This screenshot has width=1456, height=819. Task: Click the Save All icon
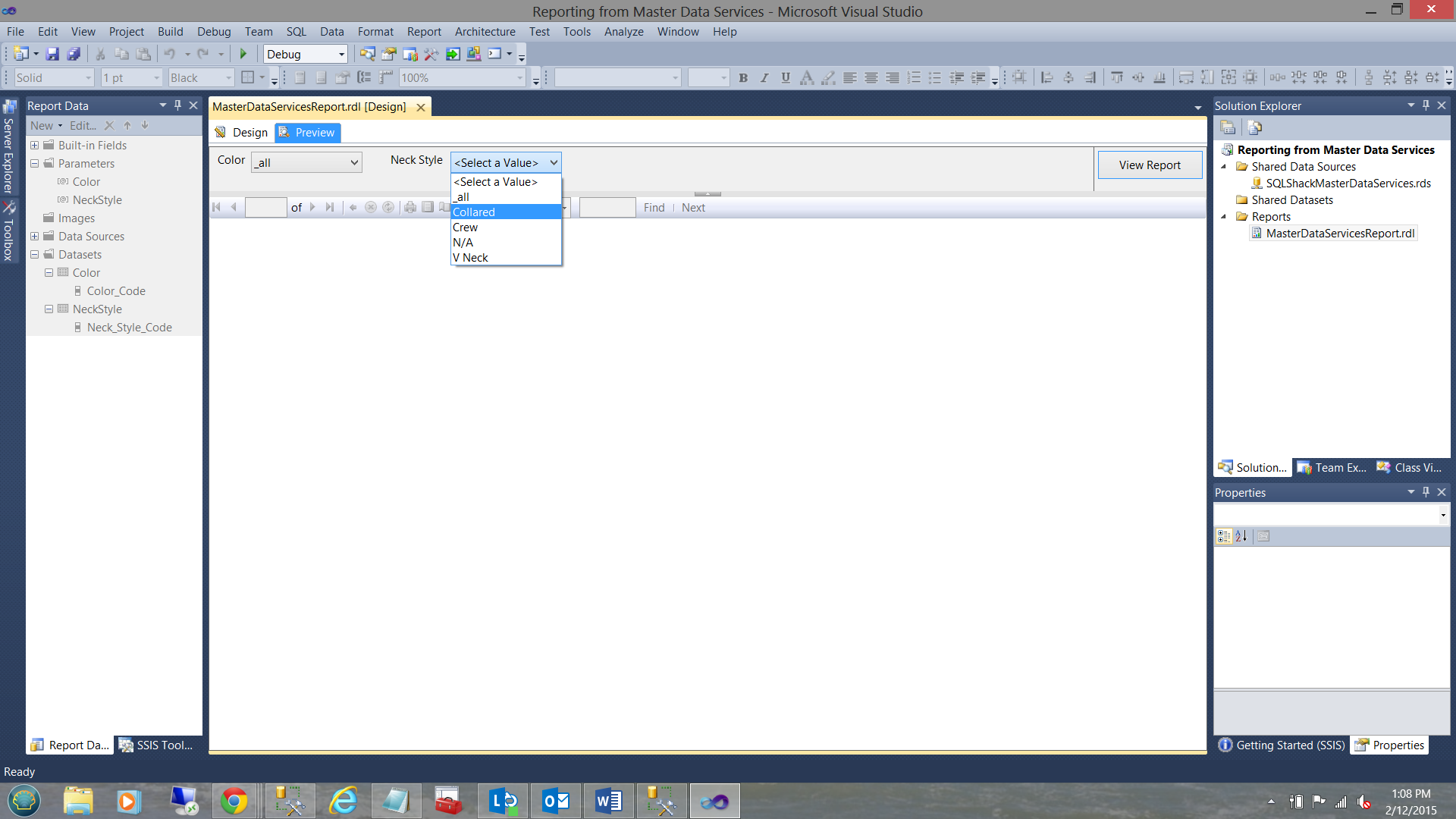74,54
